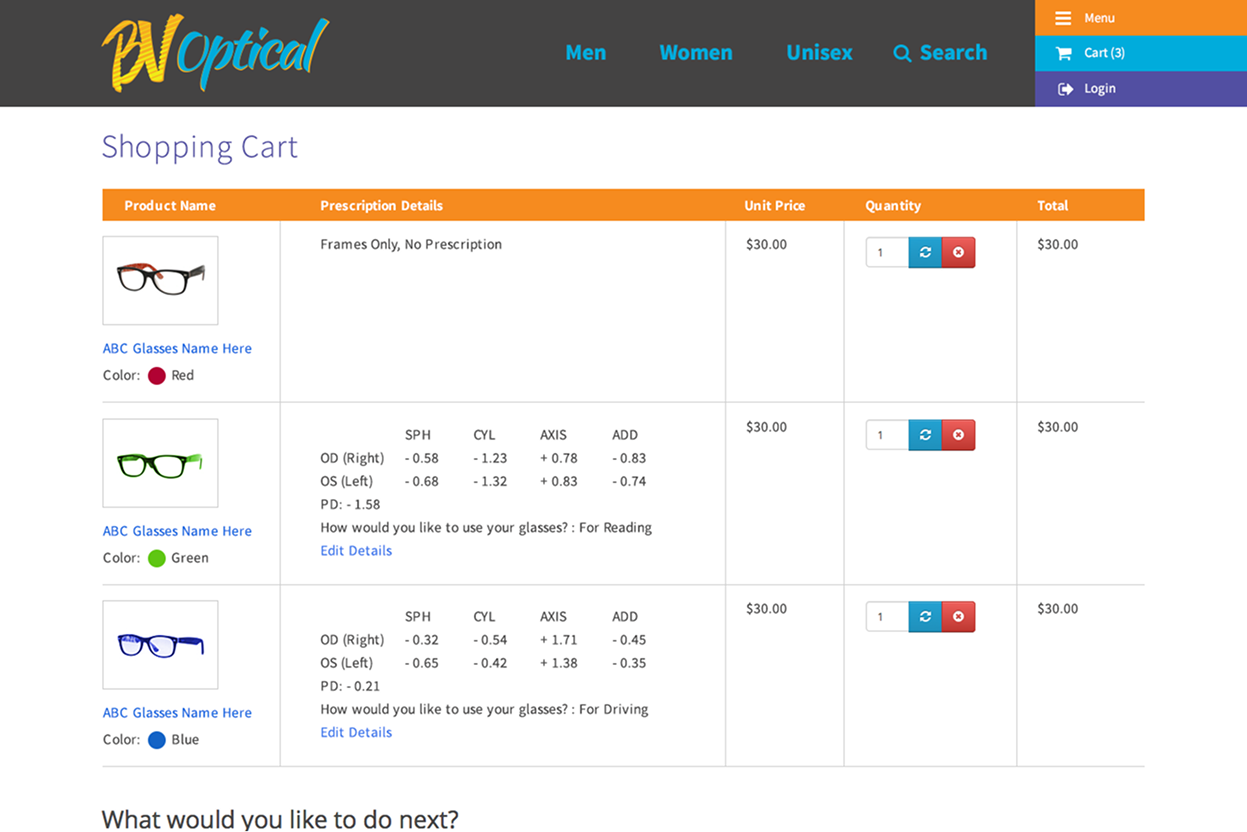
Task: Edit Details for the reading glasses
Action: [356, 551]
